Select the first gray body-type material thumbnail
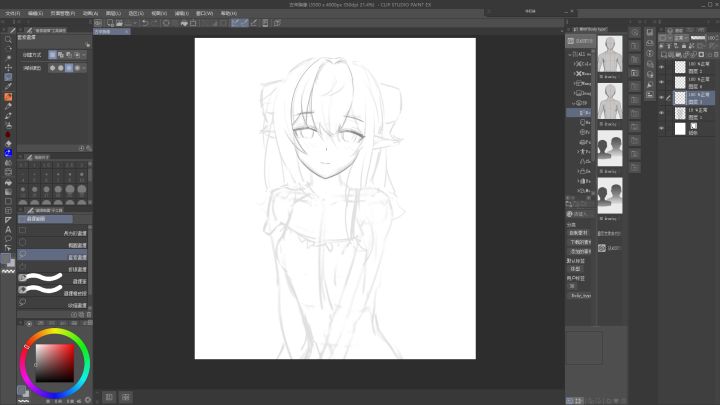This screenshot has width=720, height=405. 610,57
